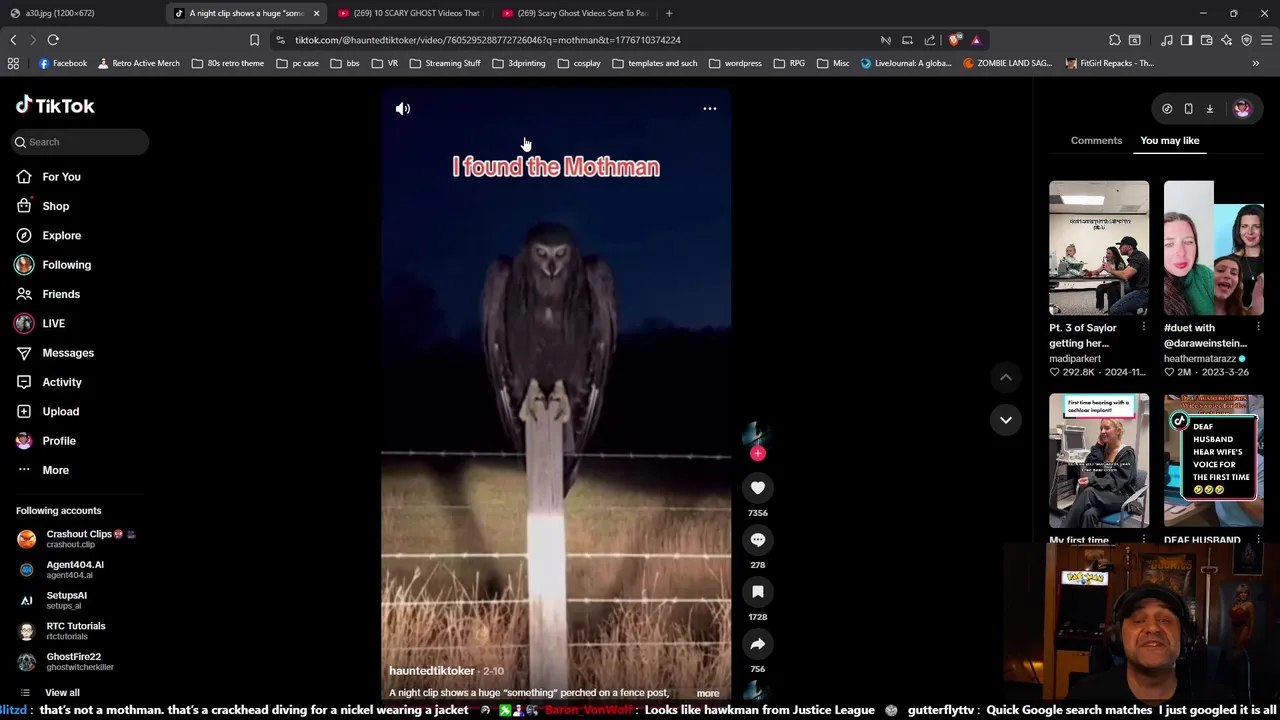Mute the TikTok video with the speaker icon
1280x720 pixels.
(x=403, y=109)
